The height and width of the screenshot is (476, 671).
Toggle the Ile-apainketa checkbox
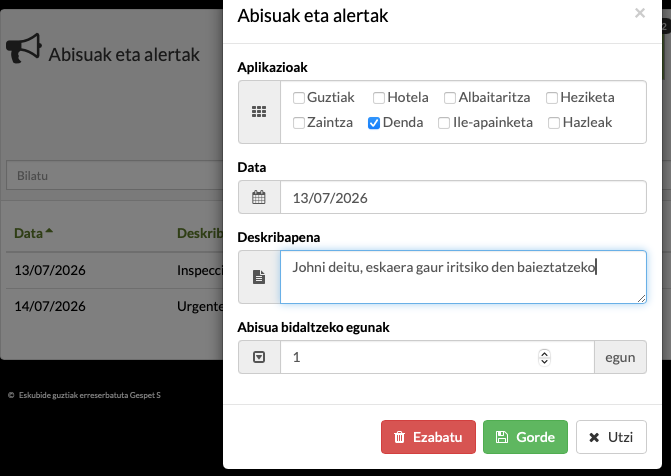[444, 123]
